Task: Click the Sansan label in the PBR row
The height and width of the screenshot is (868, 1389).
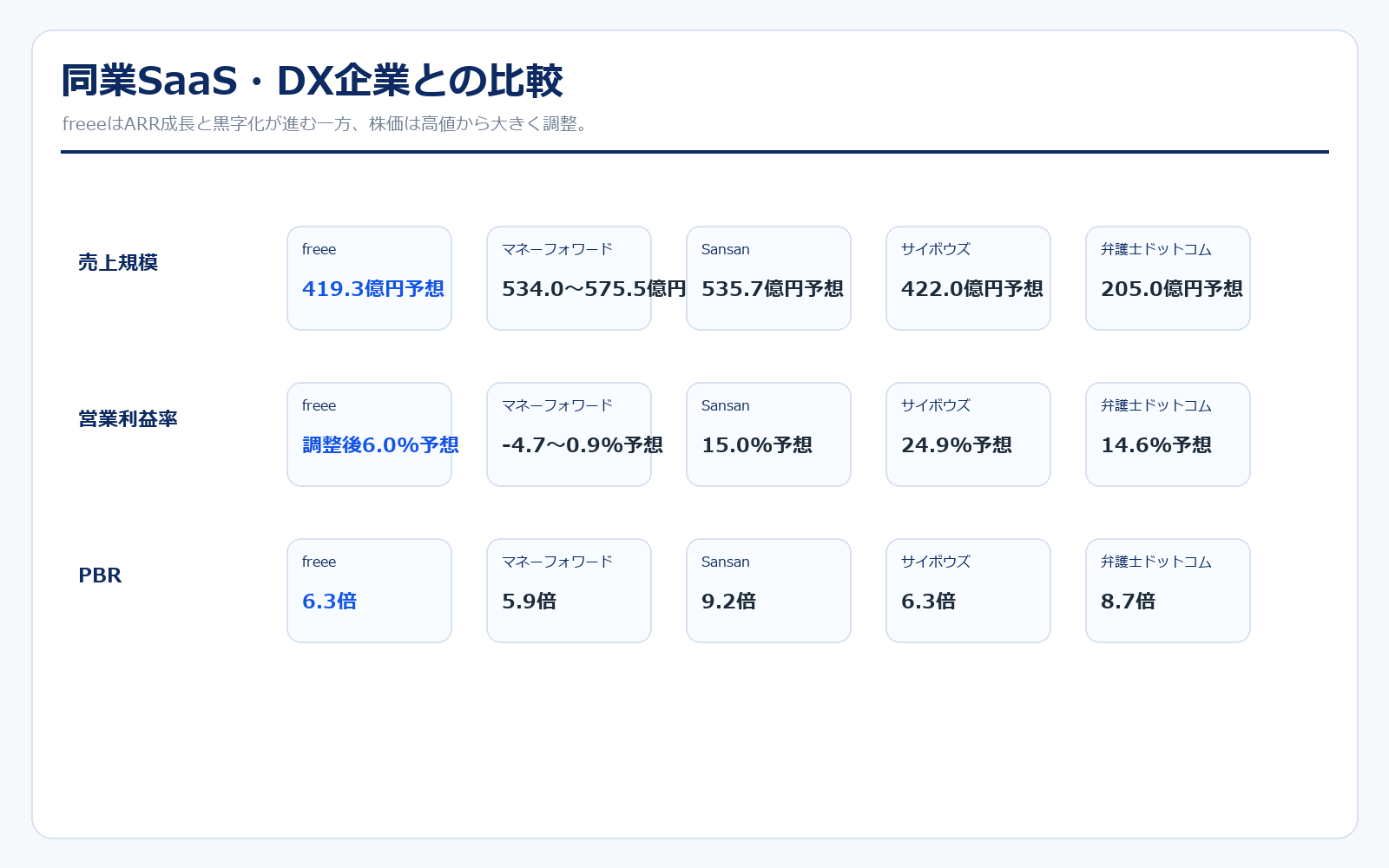Action: pos(726,562)
